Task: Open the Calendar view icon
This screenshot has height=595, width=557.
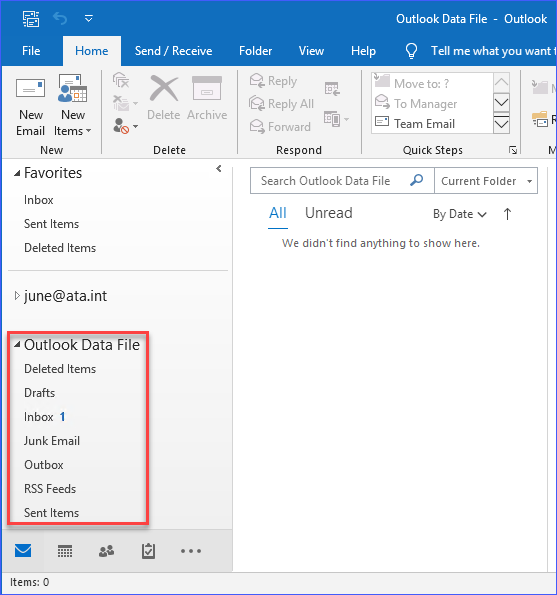Action: tap(65, 551)
